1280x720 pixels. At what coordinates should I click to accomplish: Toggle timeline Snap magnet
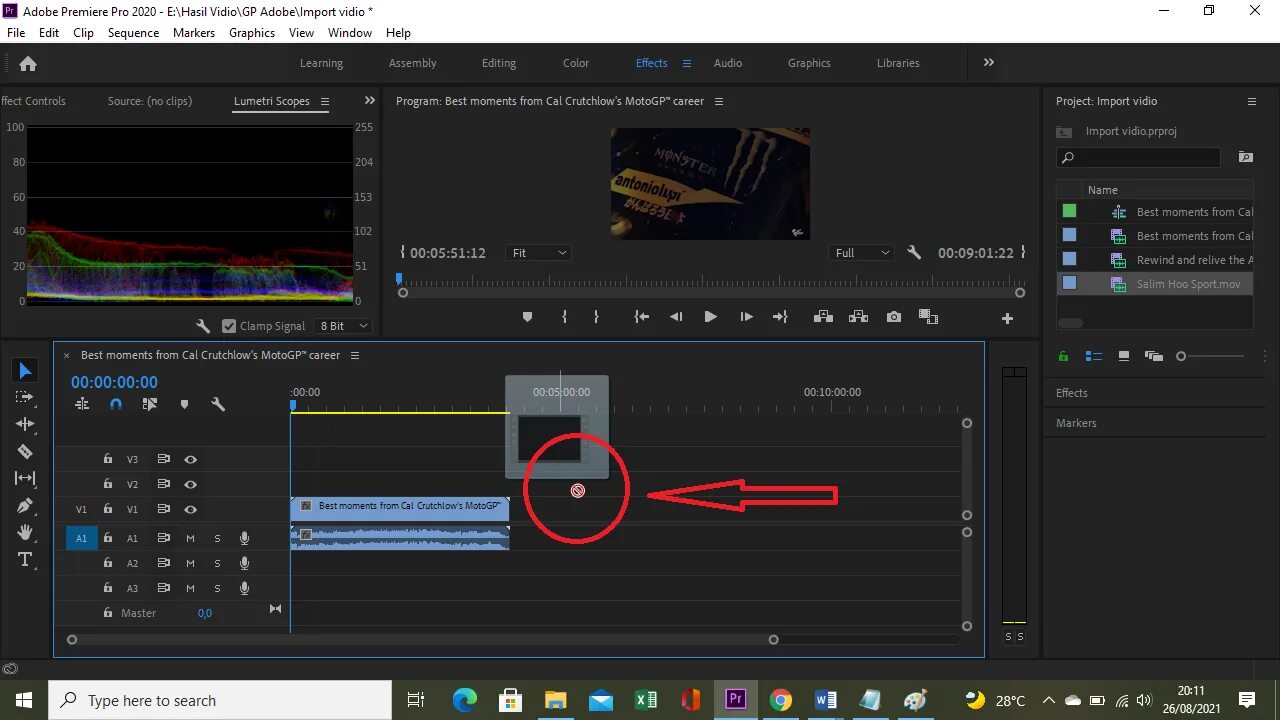click(116, 405)
